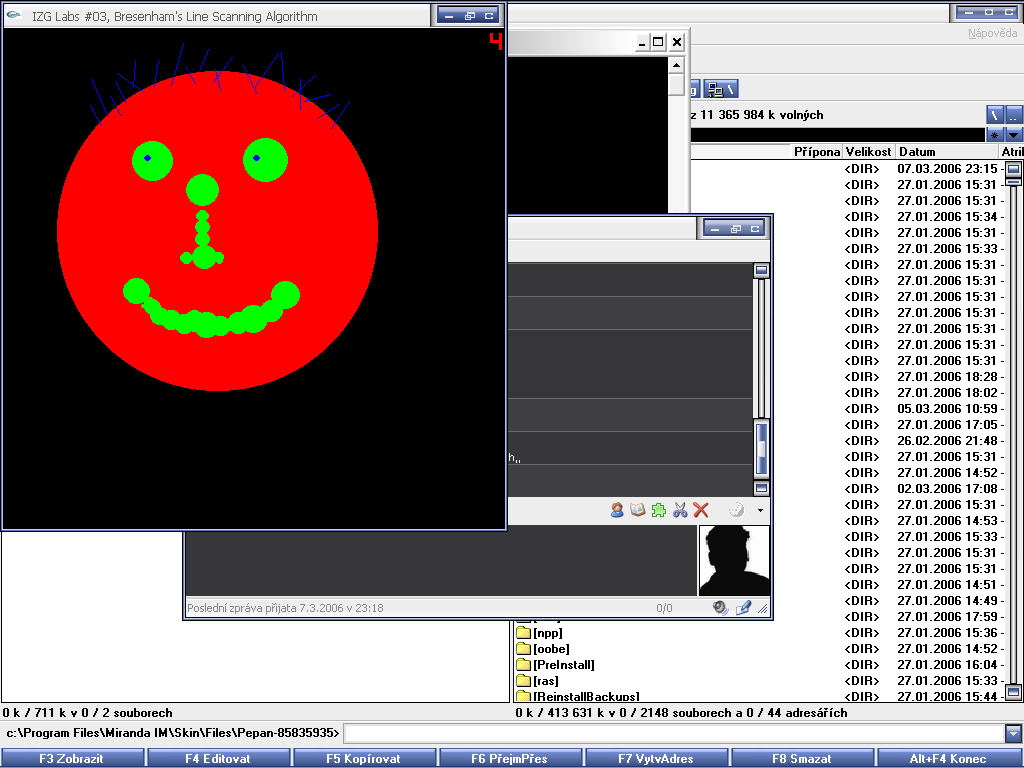Expand the command line history dropdown
The height and width of the screenshot is (768, 1024).
1014,733
